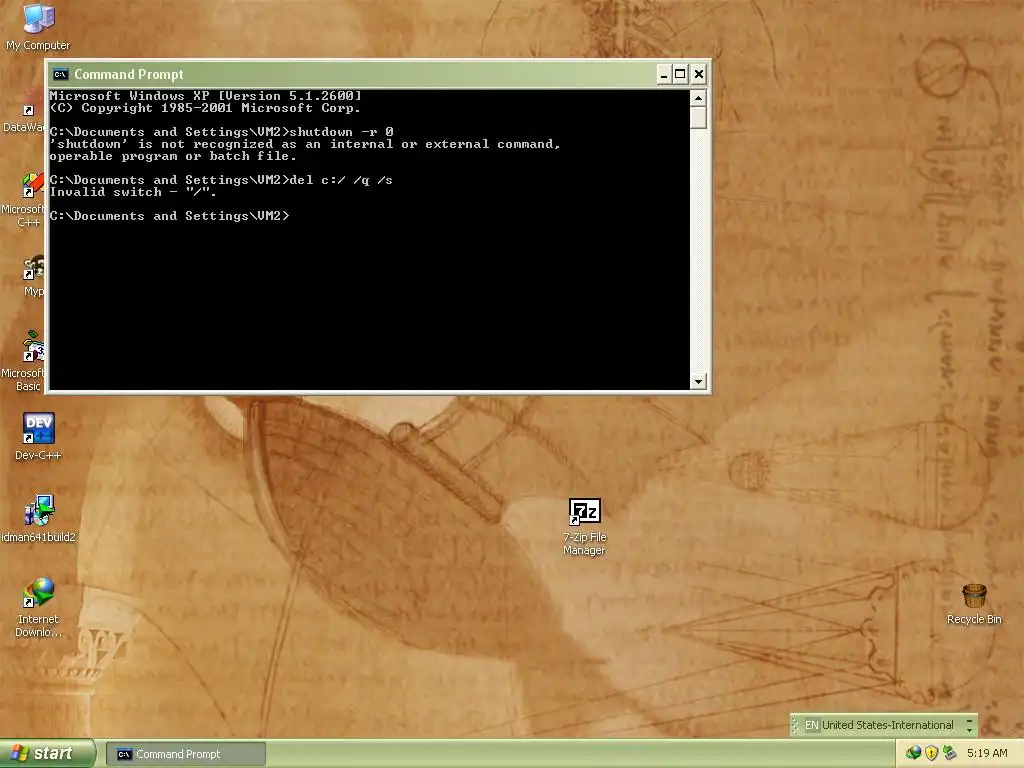Image resolution: width=1024 pixels, height=768 pixels.
Task: Click the Internet Download Manager tray icon
Action: 913,753
